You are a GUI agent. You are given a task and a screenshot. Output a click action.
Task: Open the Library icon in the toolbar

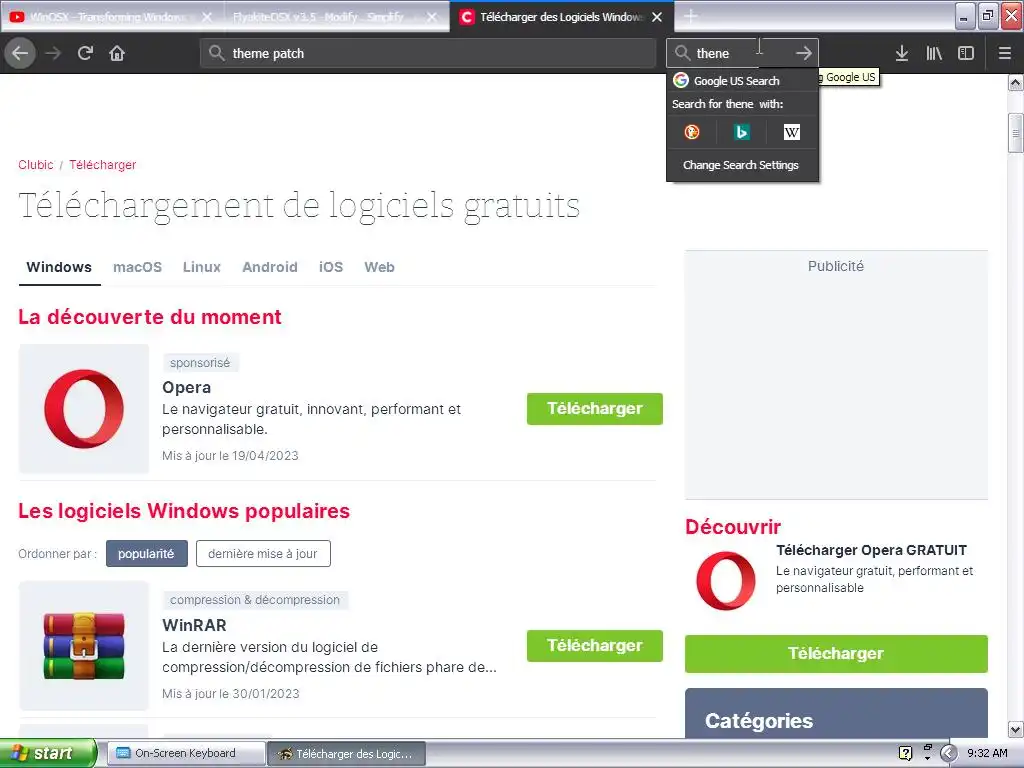pos(934,53)
